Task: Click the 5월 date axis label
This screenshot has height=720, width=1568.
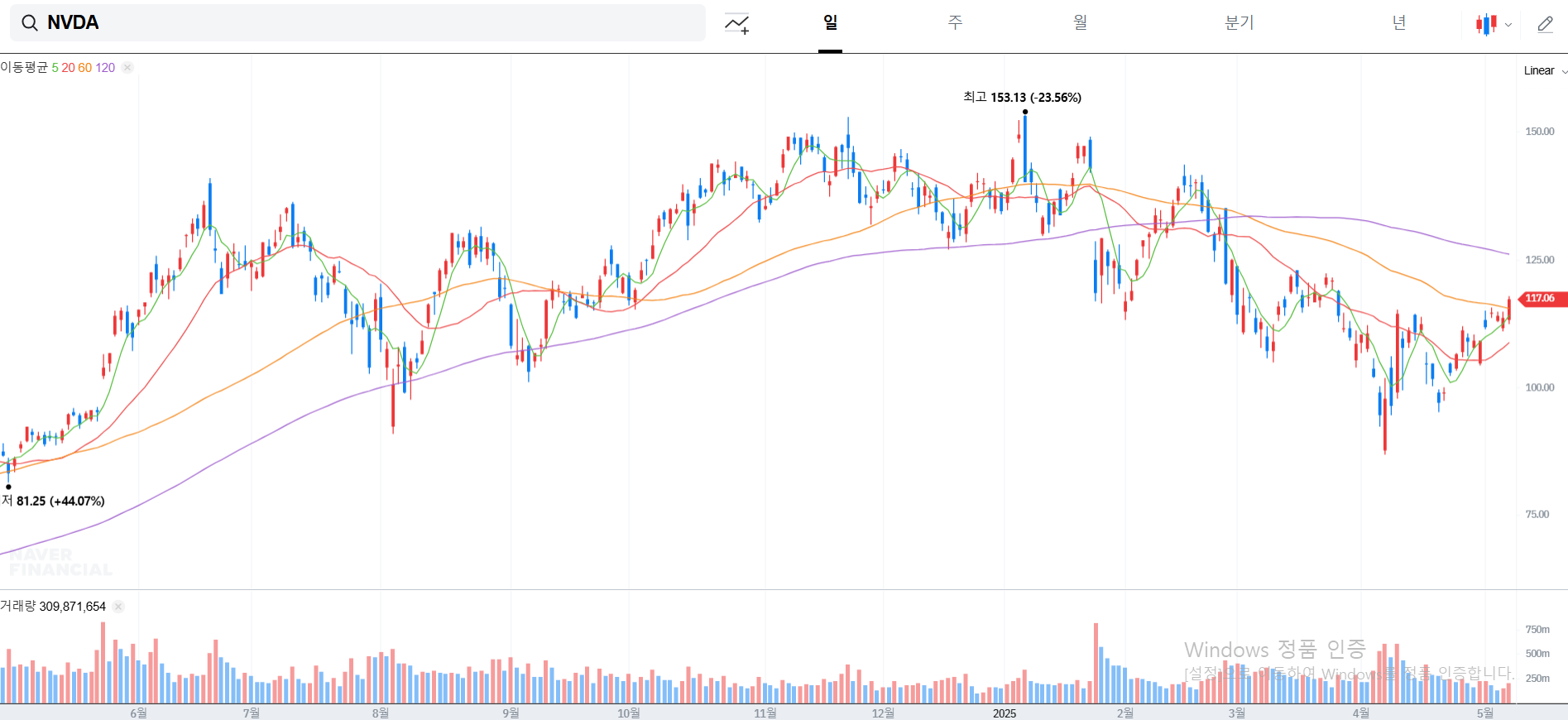Action: click(x=1484, y=713)
